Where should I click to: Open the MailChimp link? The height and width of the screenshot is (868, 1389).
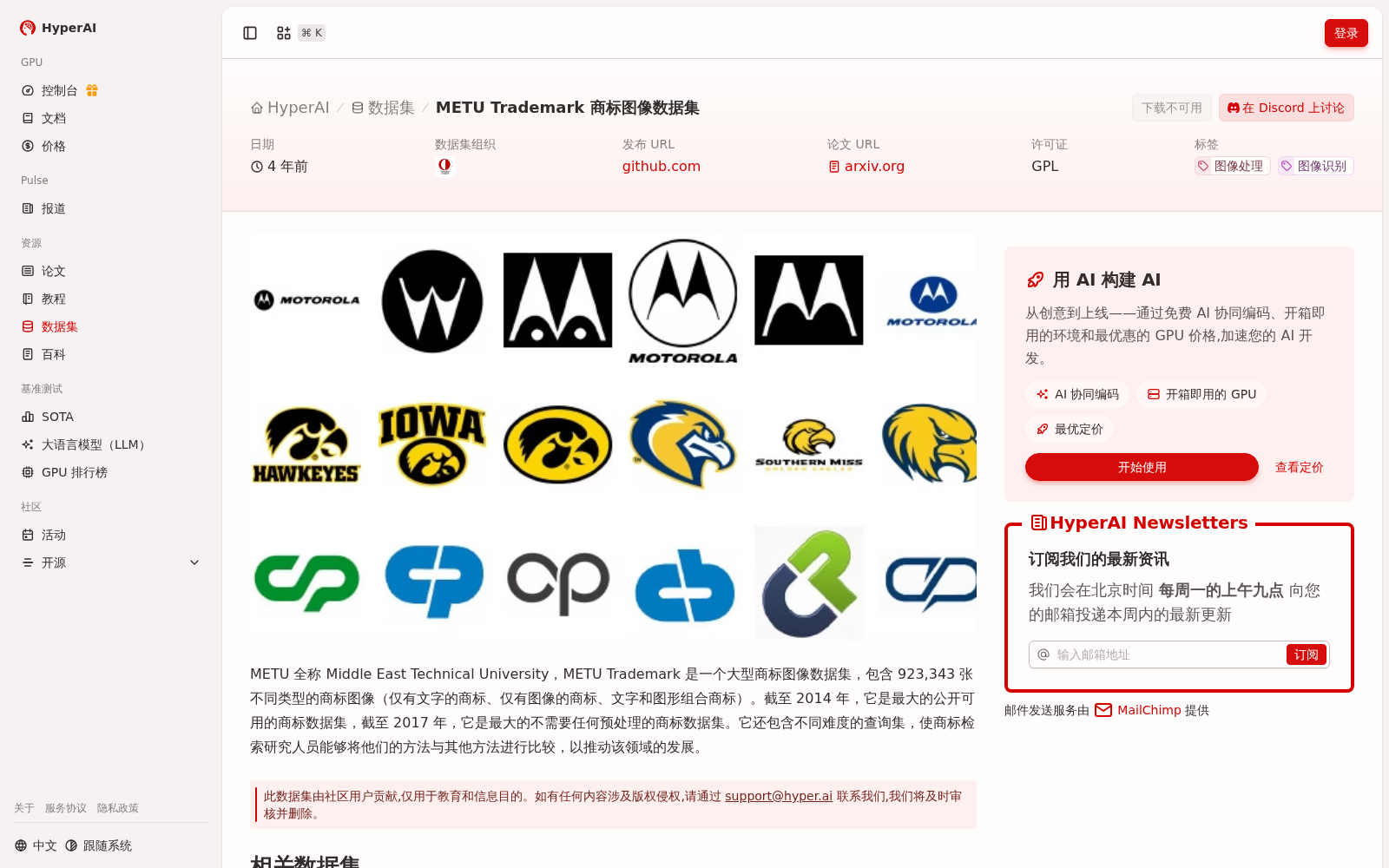(1138, 710)
